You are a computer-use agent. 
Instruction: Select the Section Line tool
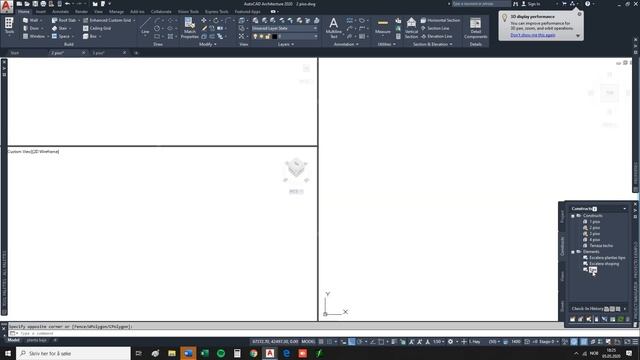click(435, 28)
